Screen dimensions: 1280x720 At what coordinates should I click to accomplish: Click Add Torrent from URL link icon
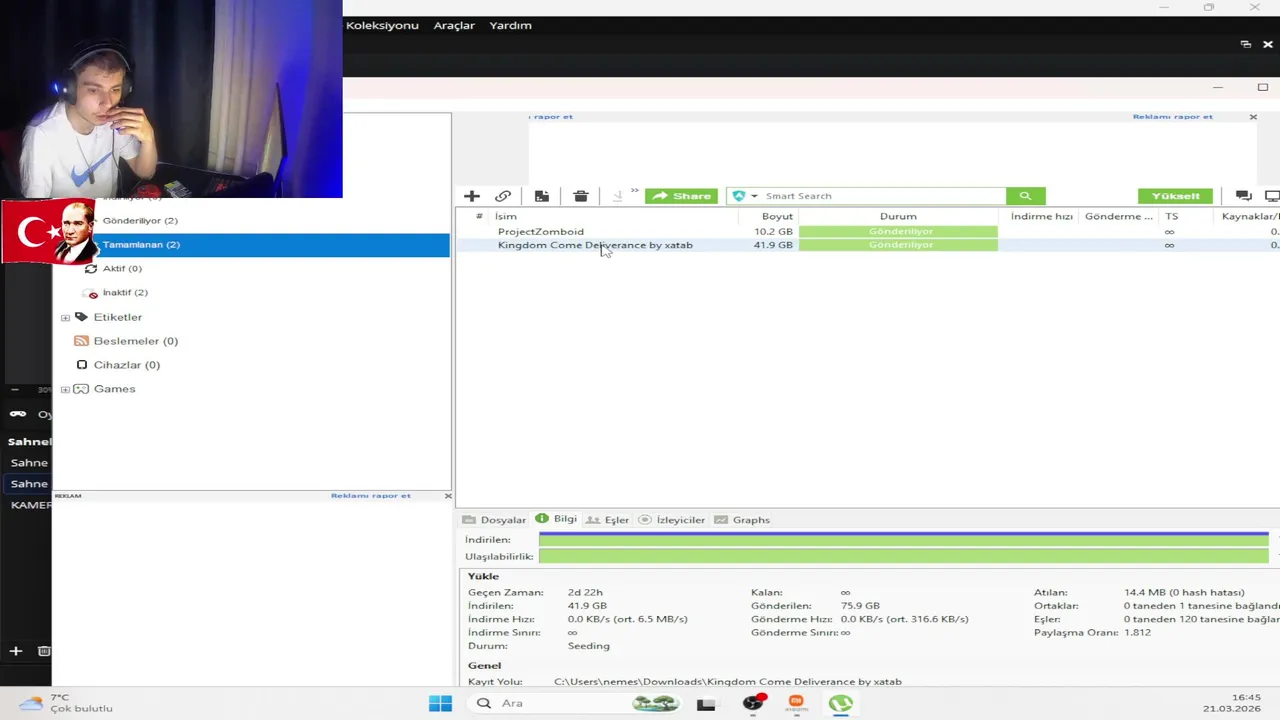[x=503, y=196]
